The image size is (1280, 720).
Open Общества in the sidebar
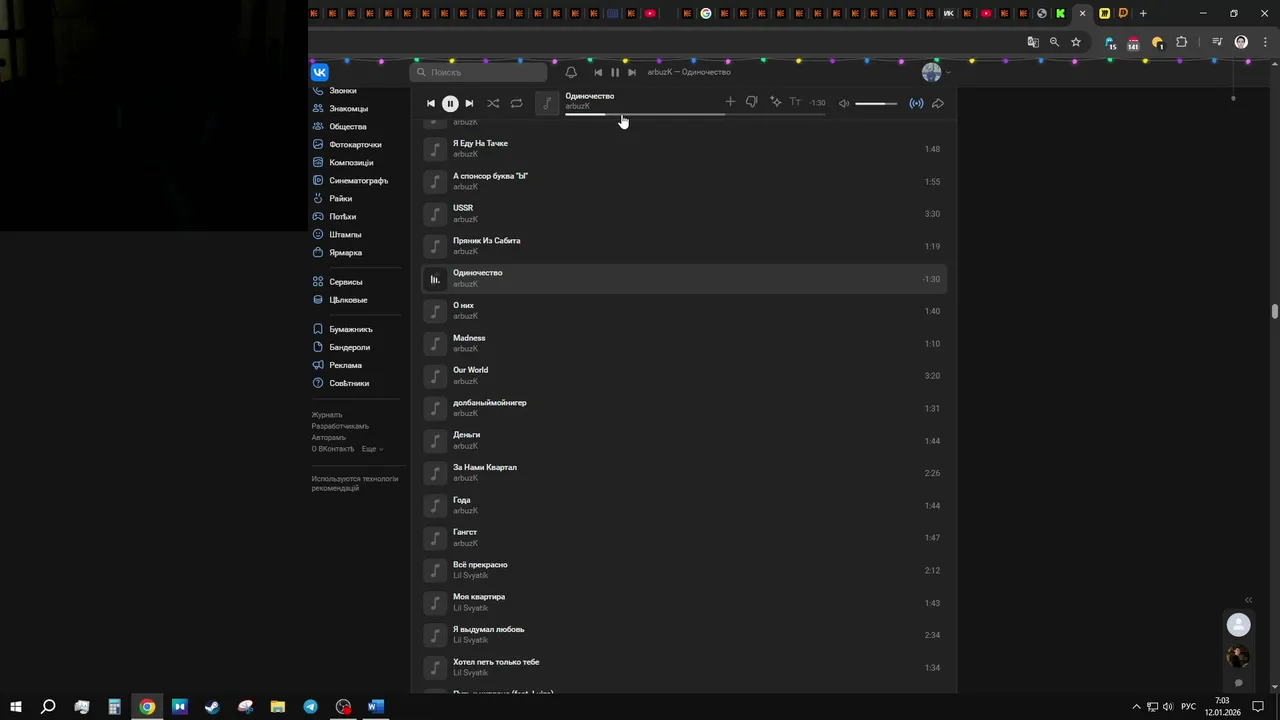pos(347,127)
